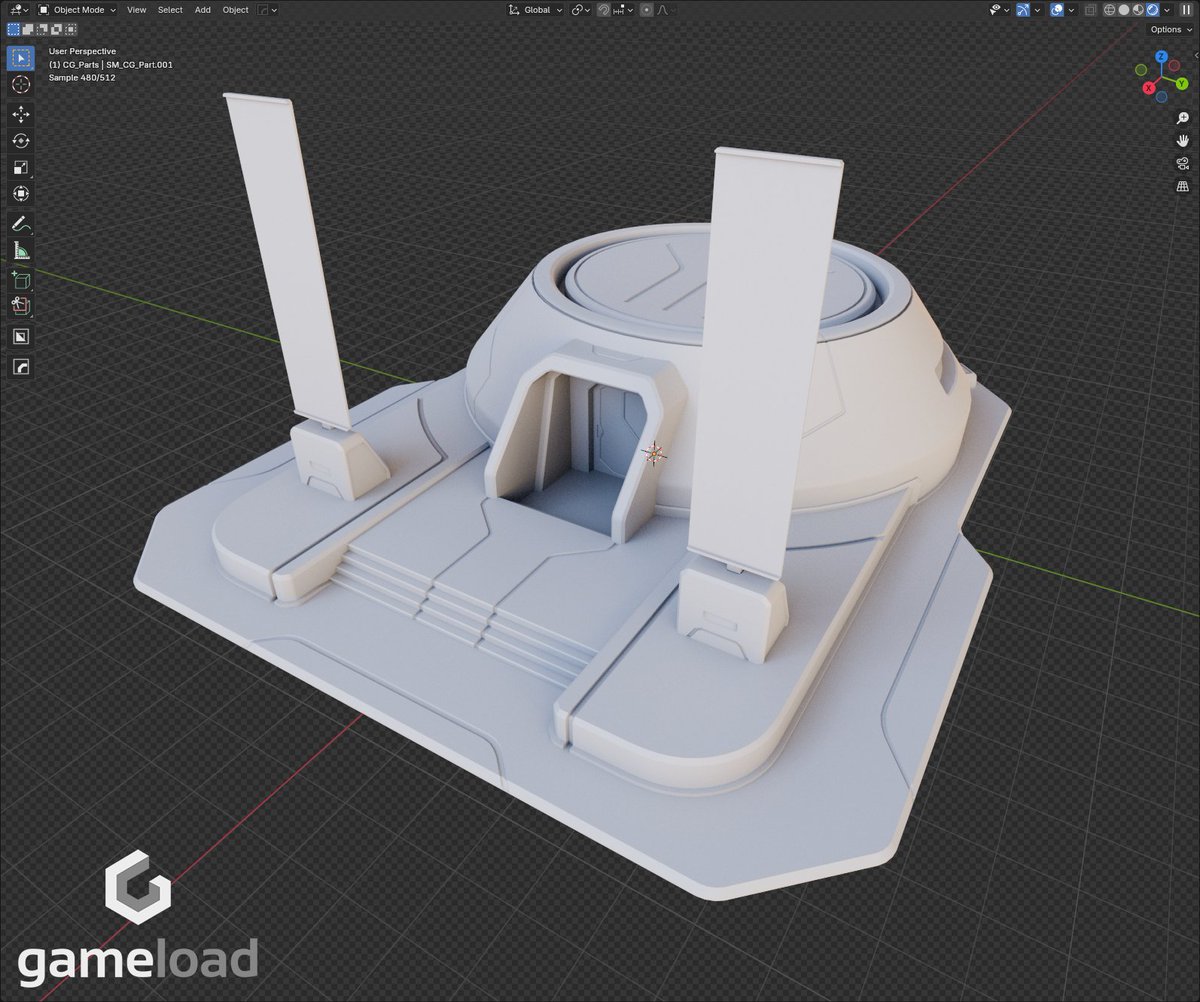Select the Move tool
The width and height of the screenshot is (1200, 1002).
[20, 115]
